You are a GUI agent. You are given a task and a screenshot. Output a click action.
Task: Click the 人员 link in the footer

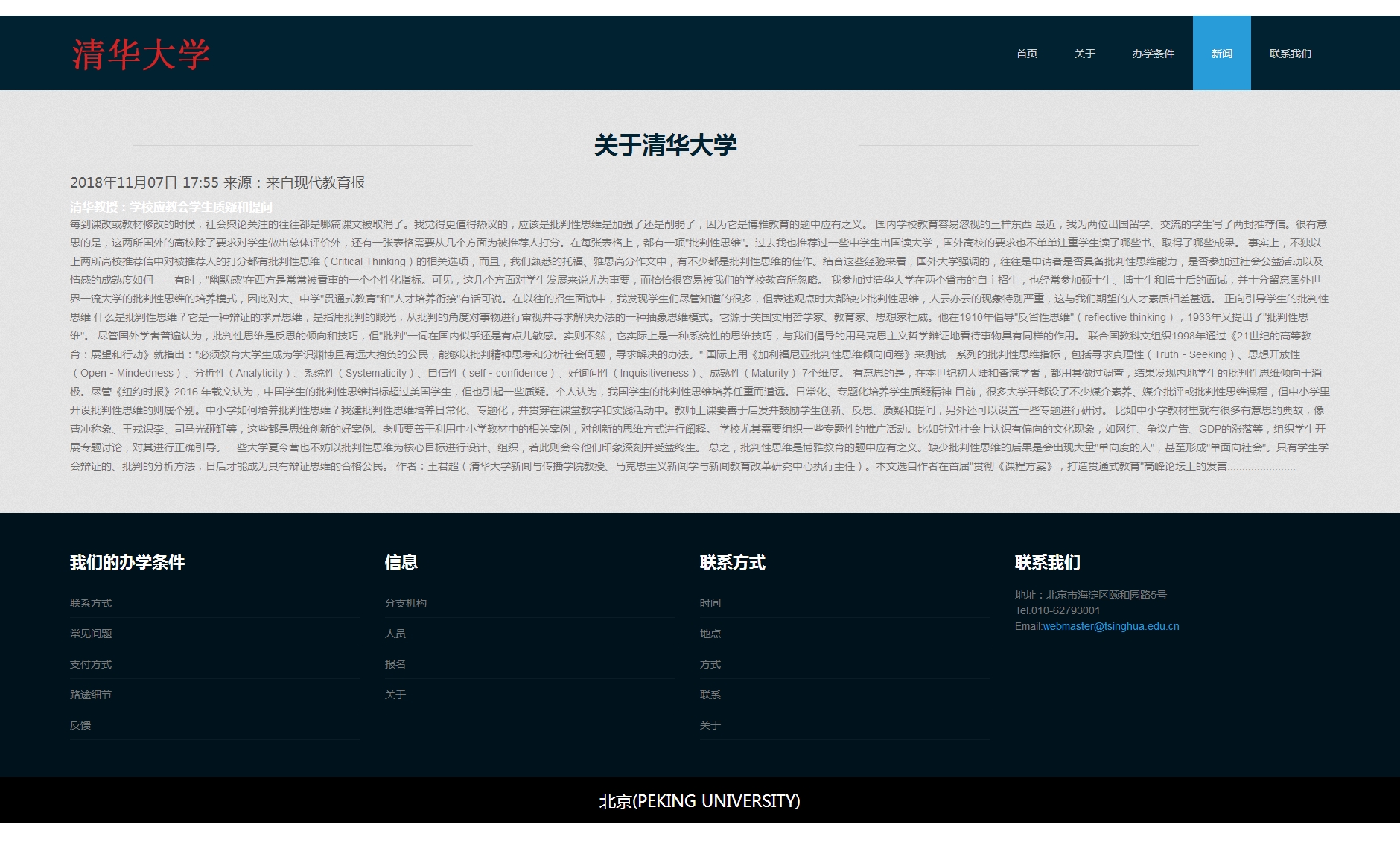point(395,634)
